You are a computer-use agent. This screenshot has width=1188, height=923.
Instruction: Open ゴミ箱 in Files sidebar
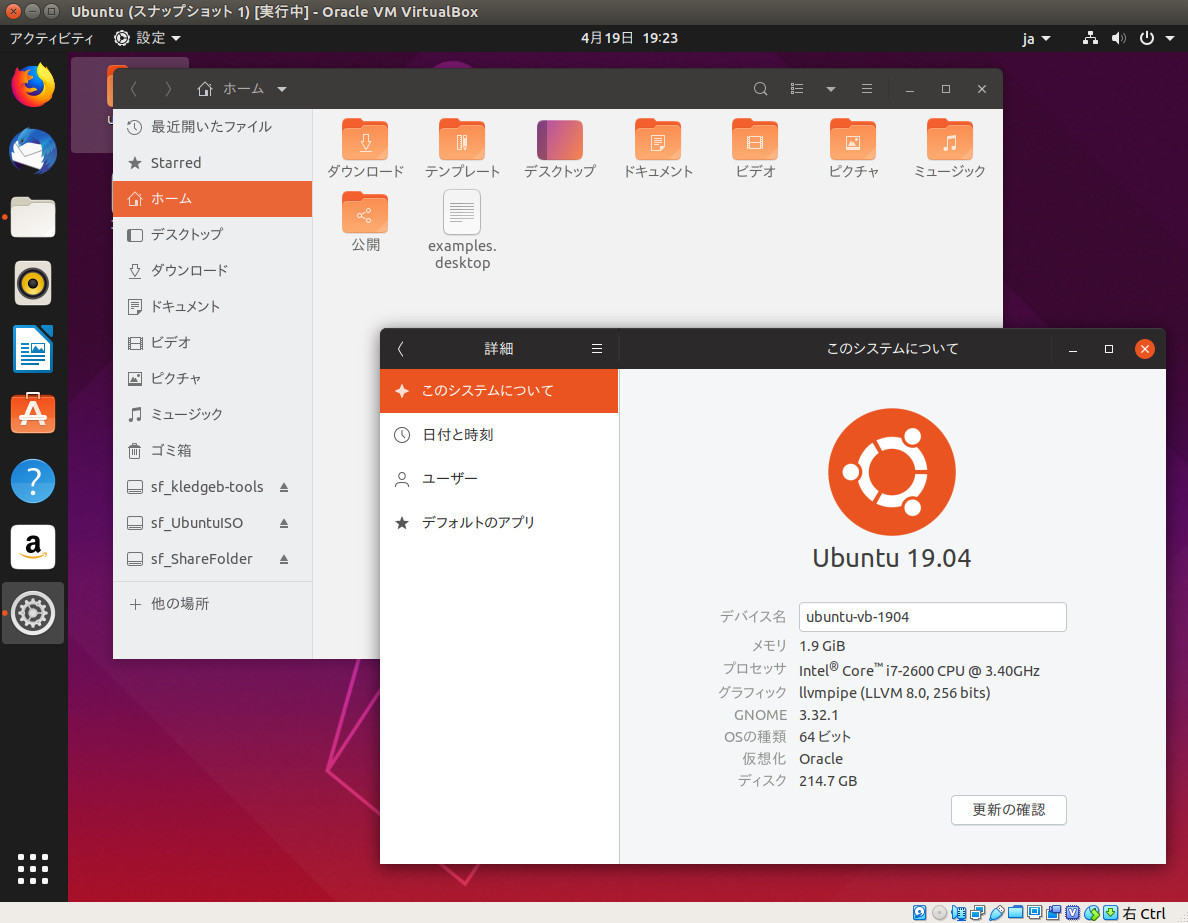point(212,450)
